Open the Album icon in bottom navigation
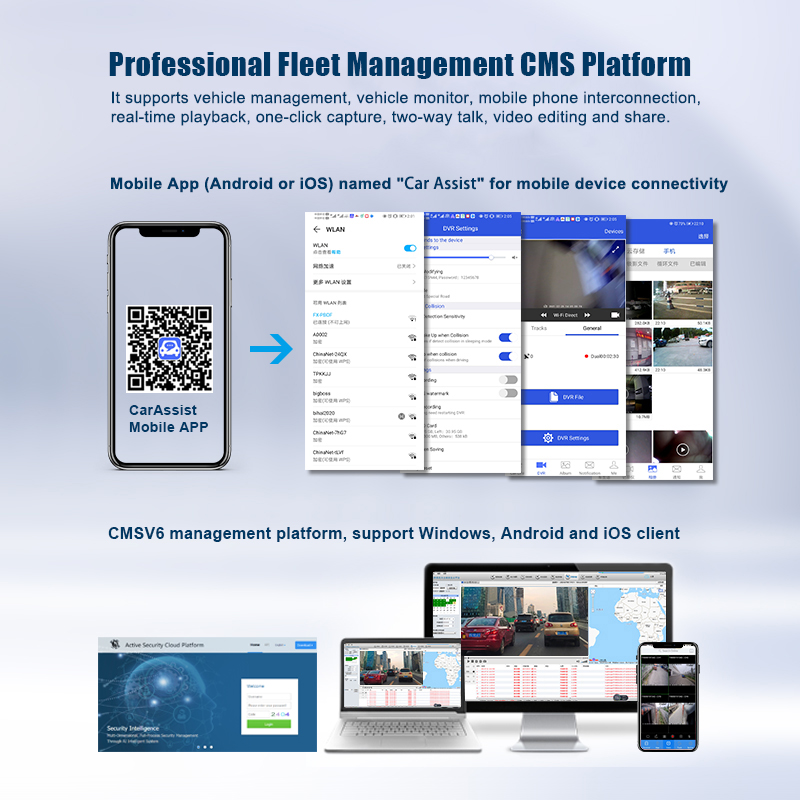The height and width of the screenshot is (800, 800). pos(565,467)
